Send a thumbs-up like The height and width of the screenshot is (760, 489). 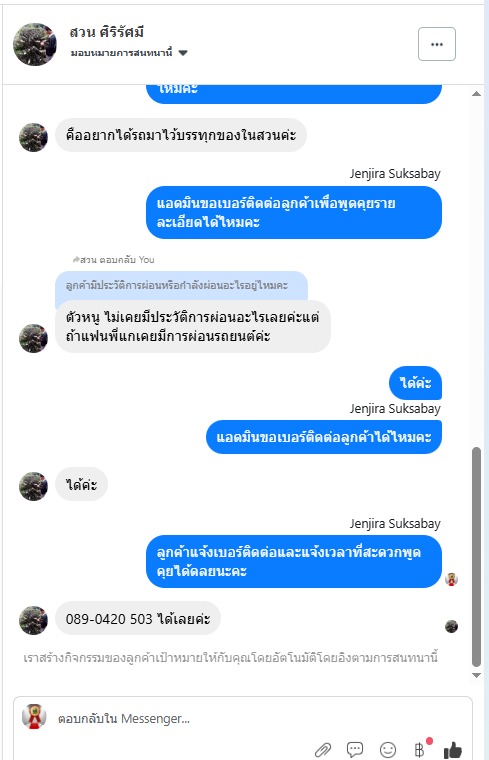pyautogui.click(x=453, y=750)
